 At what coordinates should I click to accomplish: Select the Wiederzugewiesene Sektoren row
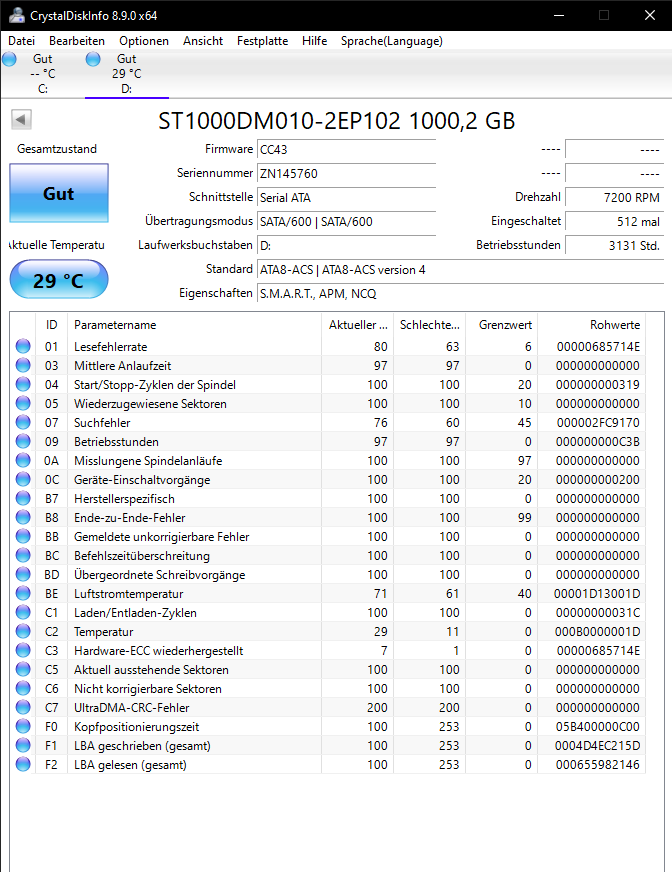[x=328, y=403]
